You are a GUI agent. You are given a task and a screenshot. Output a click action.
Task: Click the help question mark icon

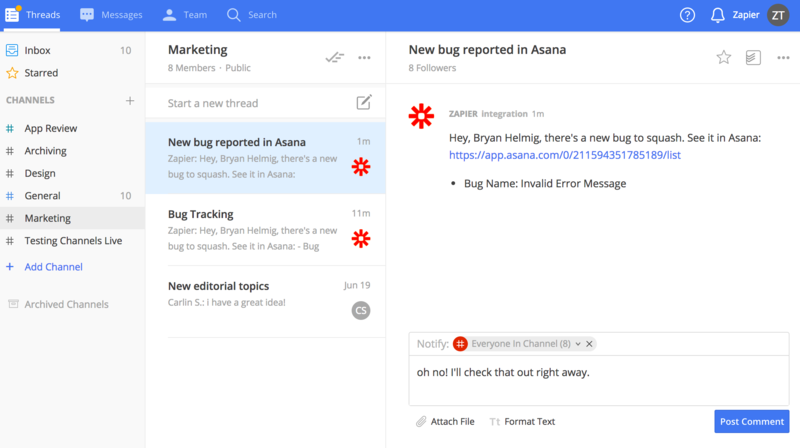[x=687, y=15]
